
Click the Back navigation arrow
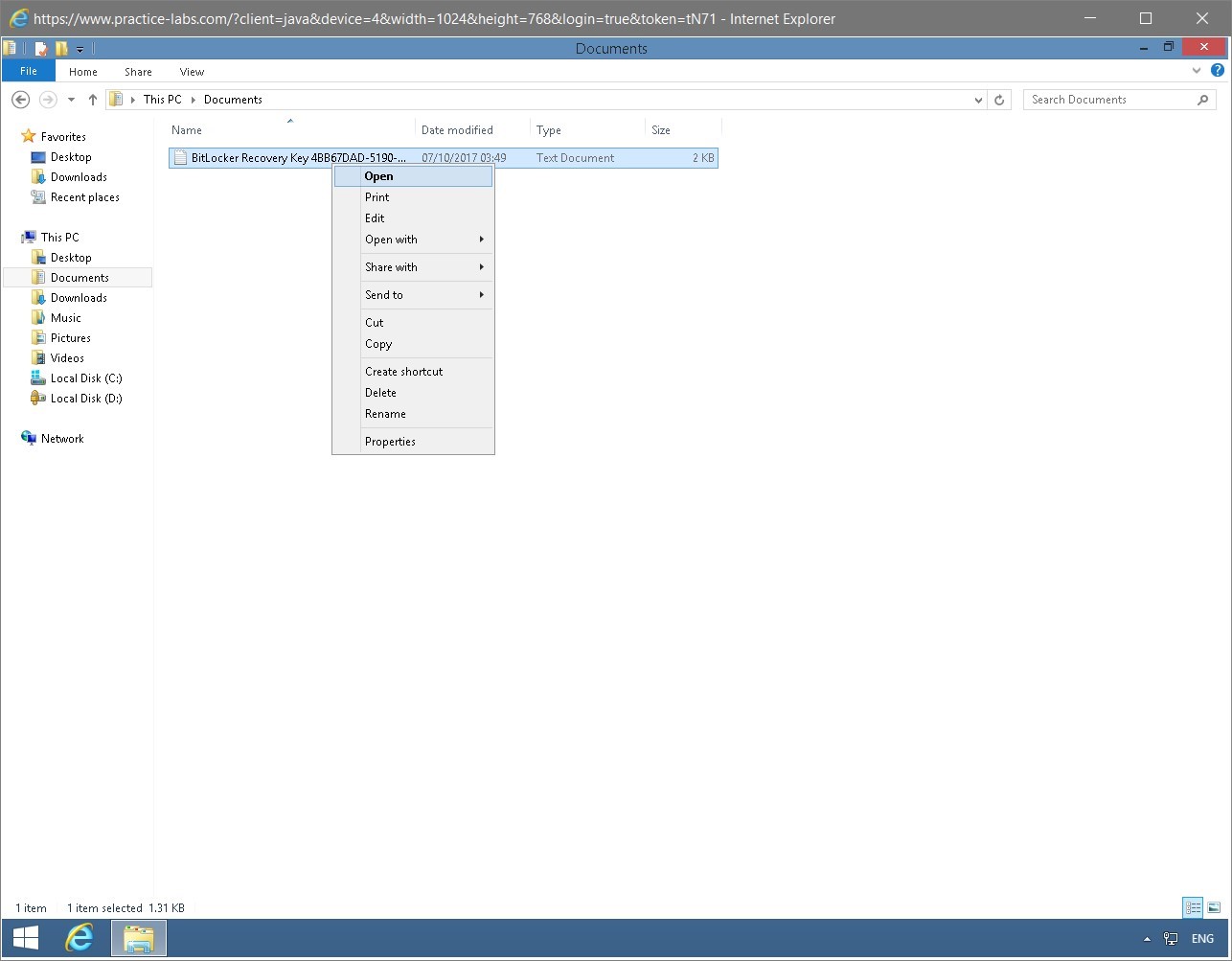coord(20,99)
